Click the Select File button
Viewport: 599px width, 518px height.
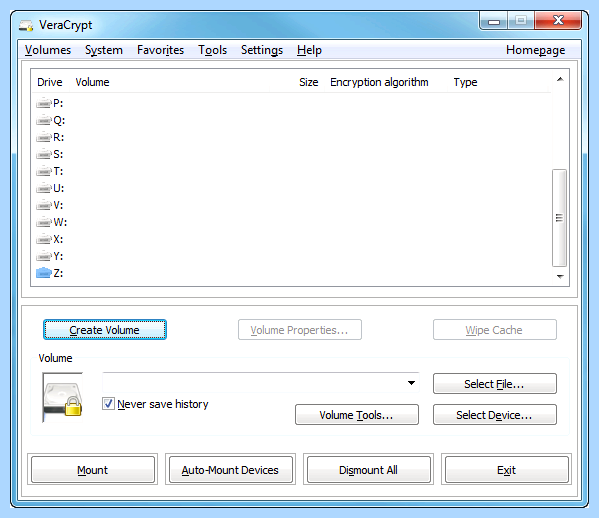click(x=495, y=384)
